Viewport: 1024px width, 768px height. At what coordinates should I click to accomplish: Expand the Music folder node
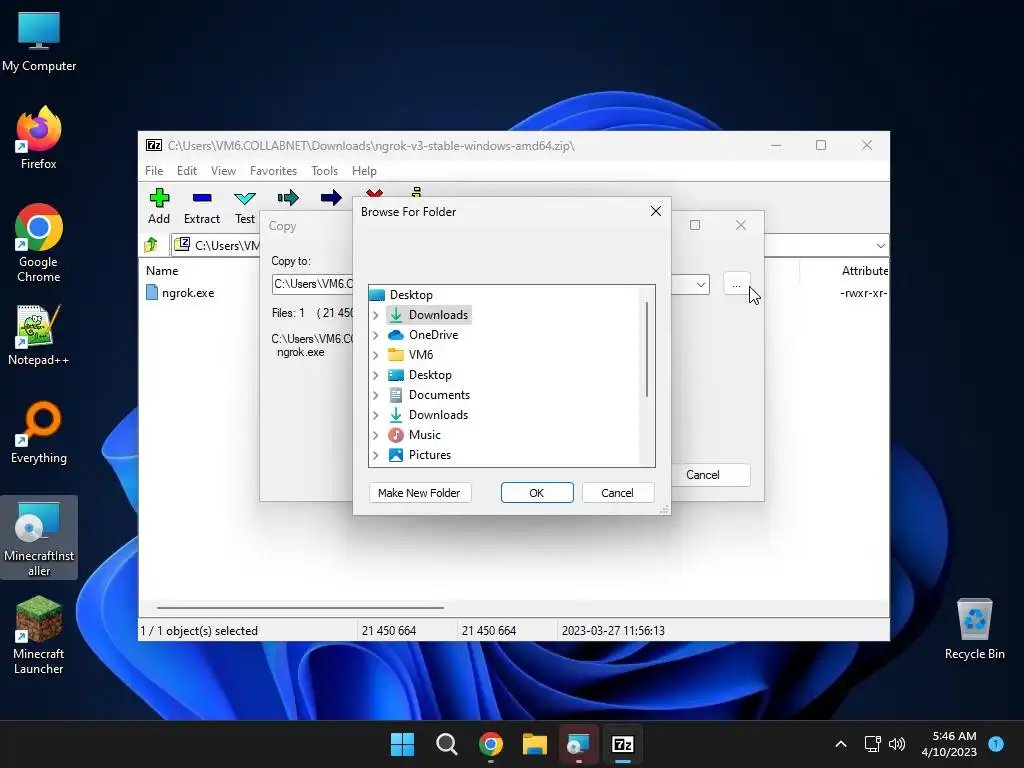tap(376, 435)
